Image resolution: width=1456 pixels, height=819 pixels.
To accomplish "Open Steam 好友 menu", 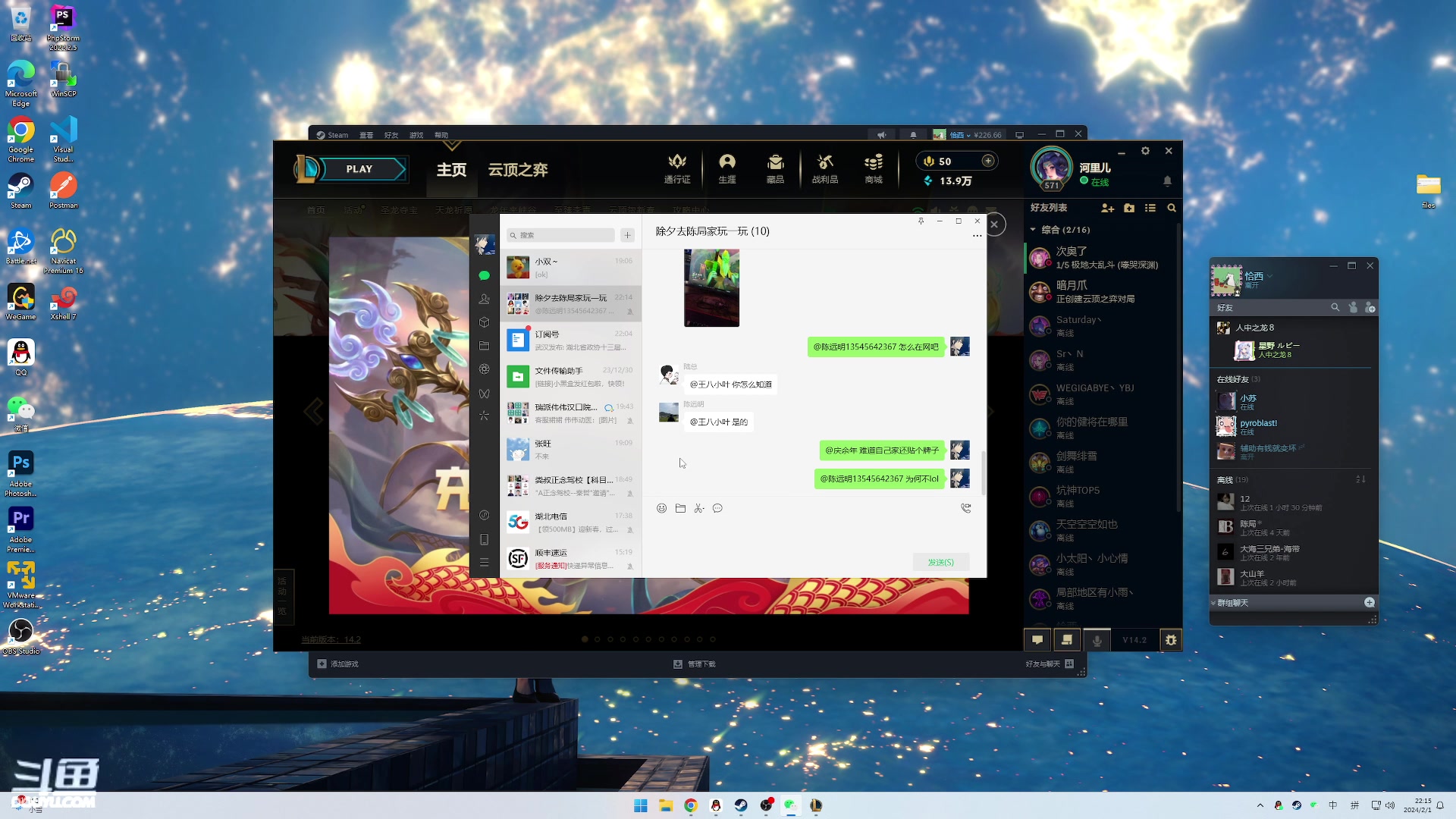I will (x=391, y=135).
